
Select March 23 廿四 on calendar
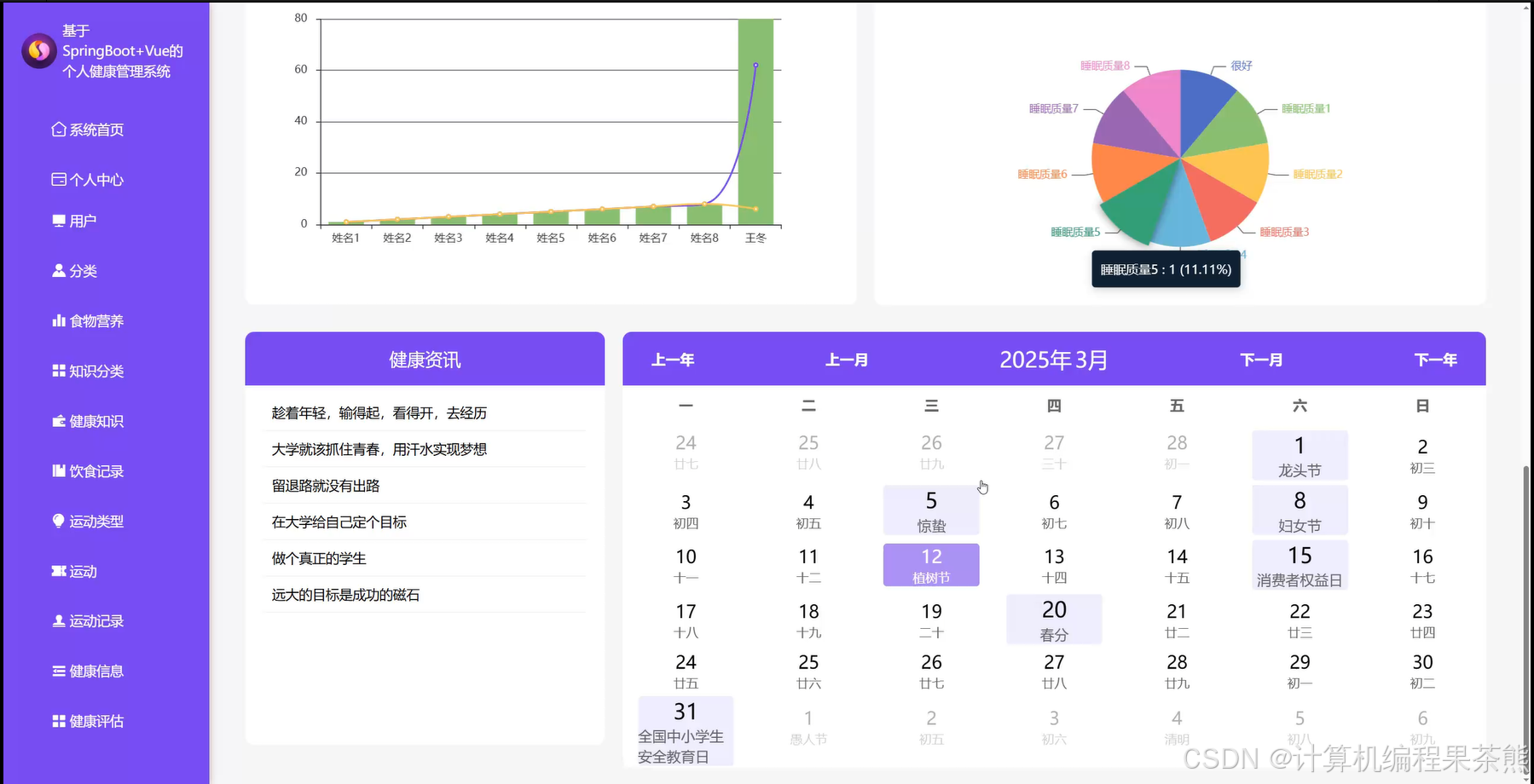coord(1422,620)
